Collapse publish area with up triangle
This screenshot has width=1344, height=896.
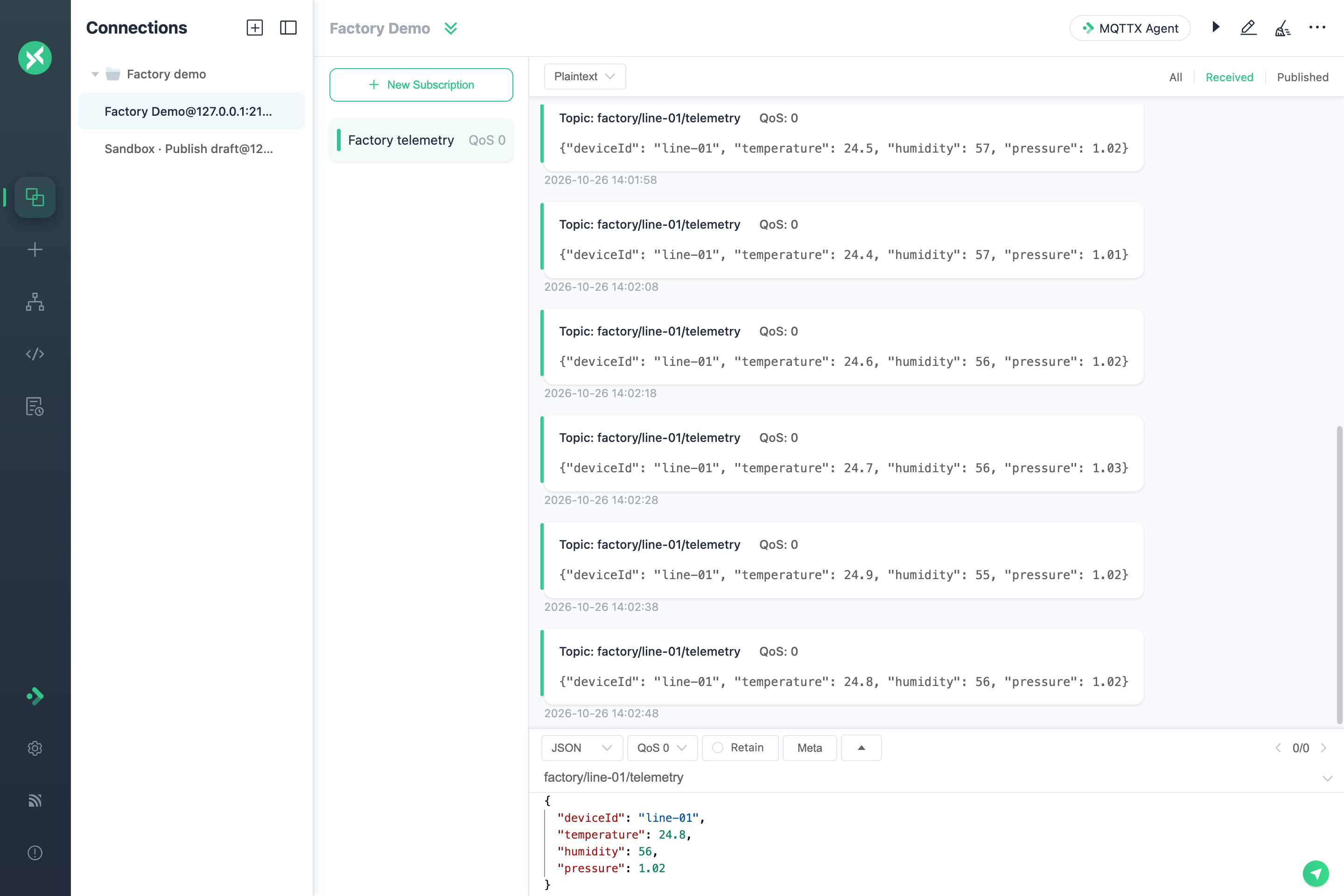pos(861,748)
